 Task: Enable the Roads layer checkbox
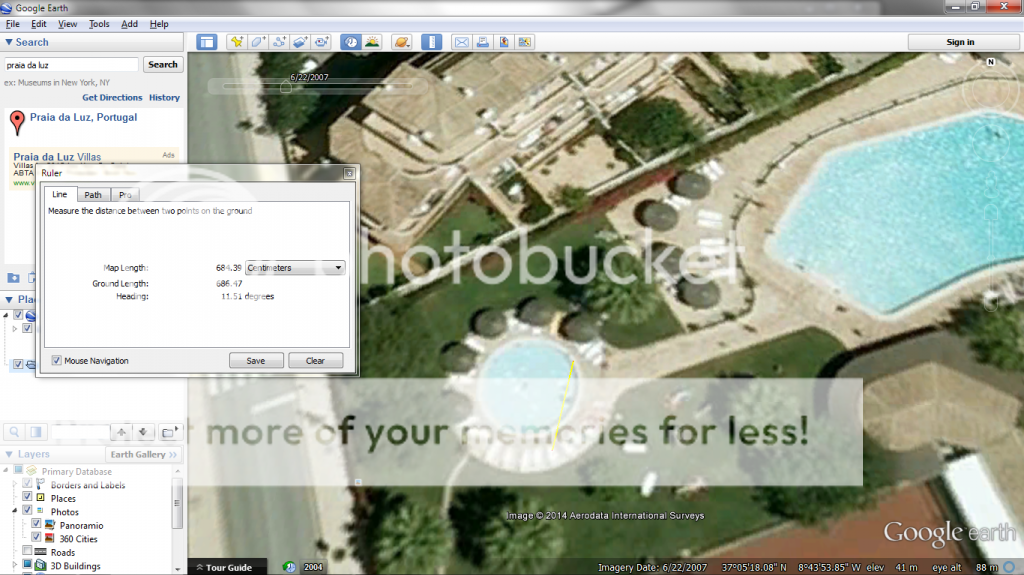coord(27,551)
